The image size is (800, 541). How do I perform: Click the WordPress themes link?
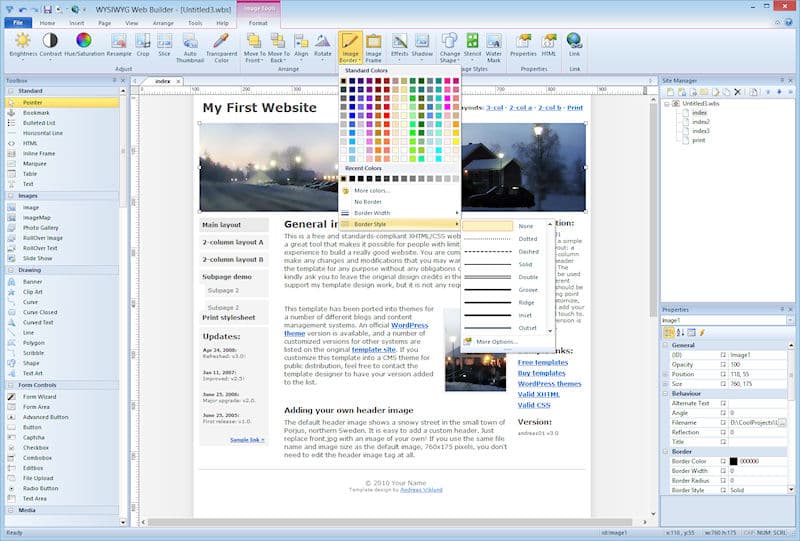549,384
